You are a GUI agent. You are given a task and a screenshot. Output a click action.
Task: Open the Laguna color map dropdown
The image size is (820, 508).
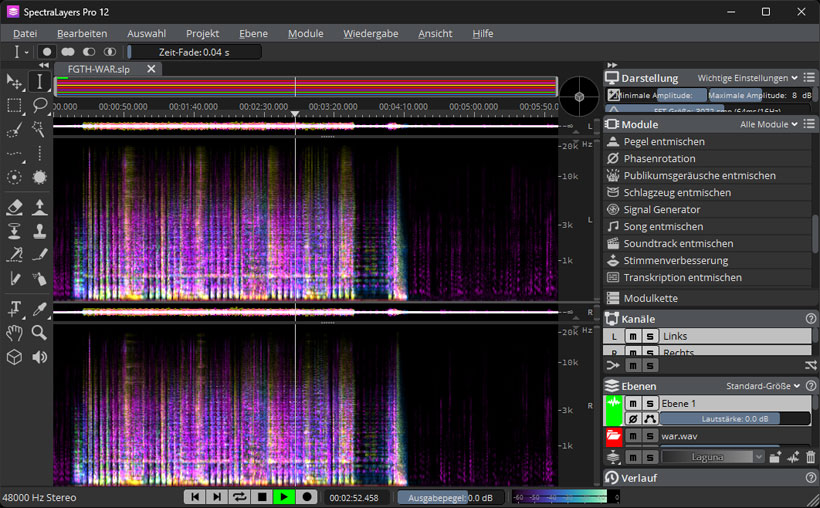[x=712, y=457]
